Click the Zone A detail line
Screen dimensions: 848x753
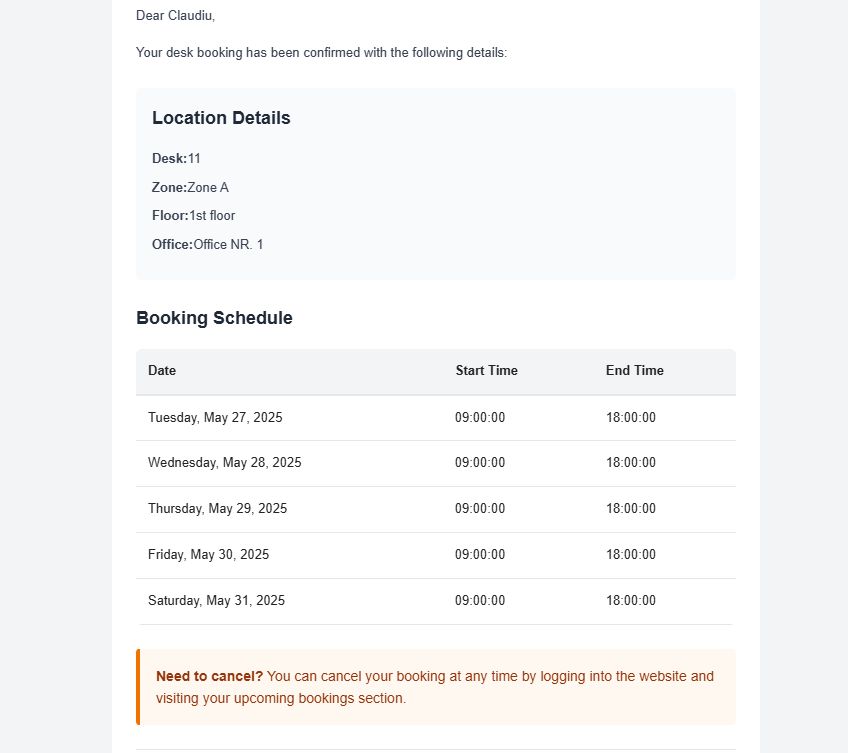click(190, 187)
